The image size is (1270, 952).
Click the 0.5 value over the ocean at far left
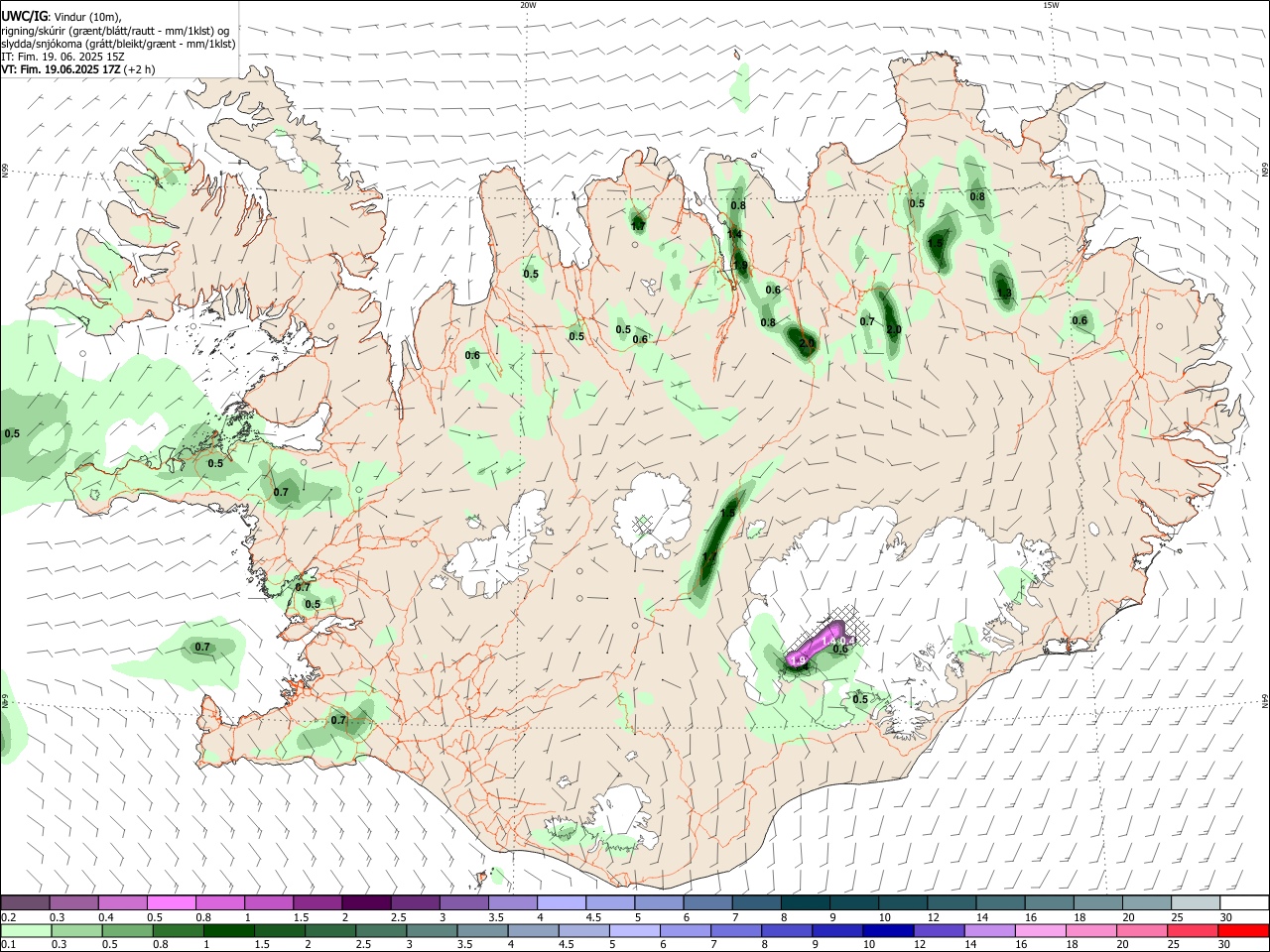[x=12, y=433]
